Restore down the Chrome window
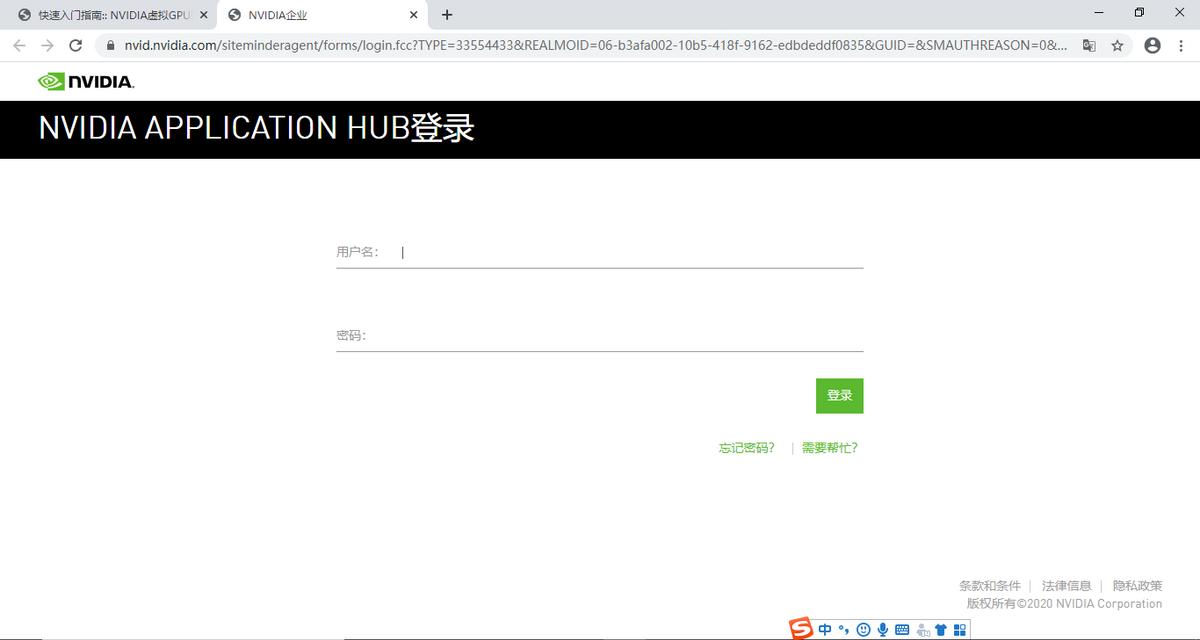The width and height of the screenshot is (1200, 640). tap(1139, 13)
